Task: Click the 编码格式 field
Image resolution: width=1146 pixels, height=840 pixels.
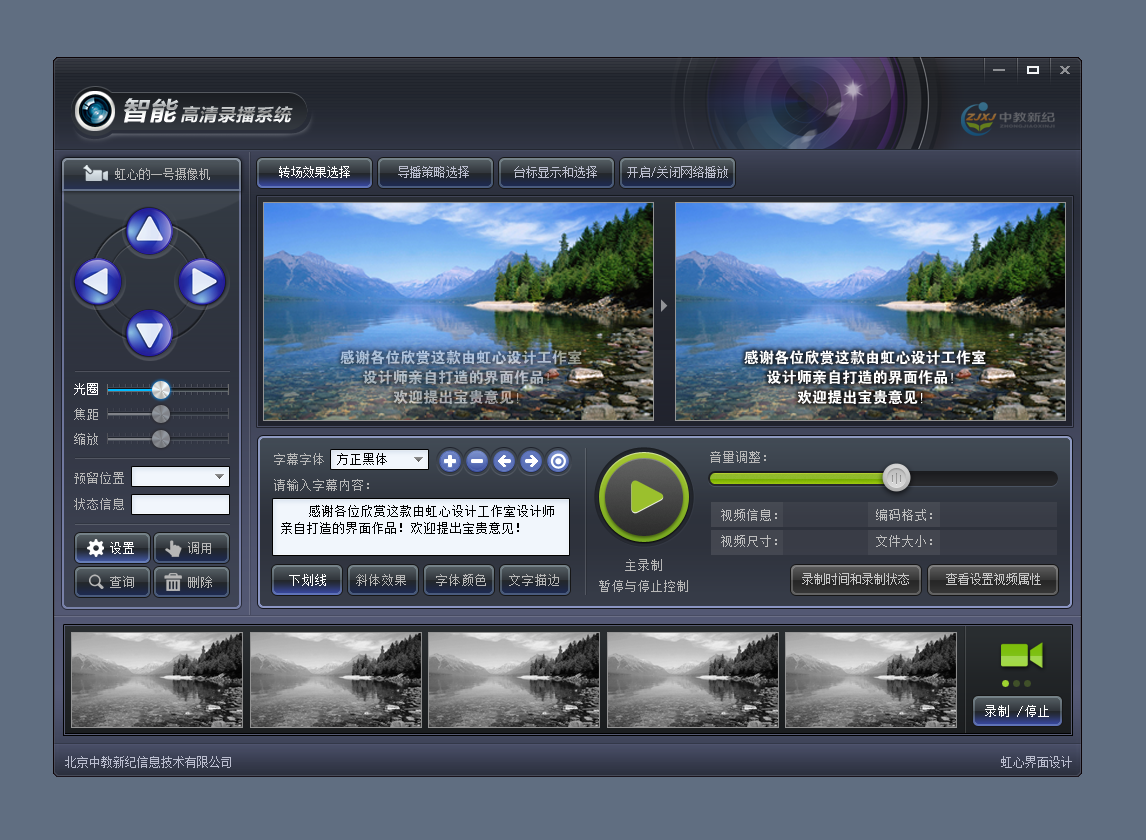Action: pos(962,515)
